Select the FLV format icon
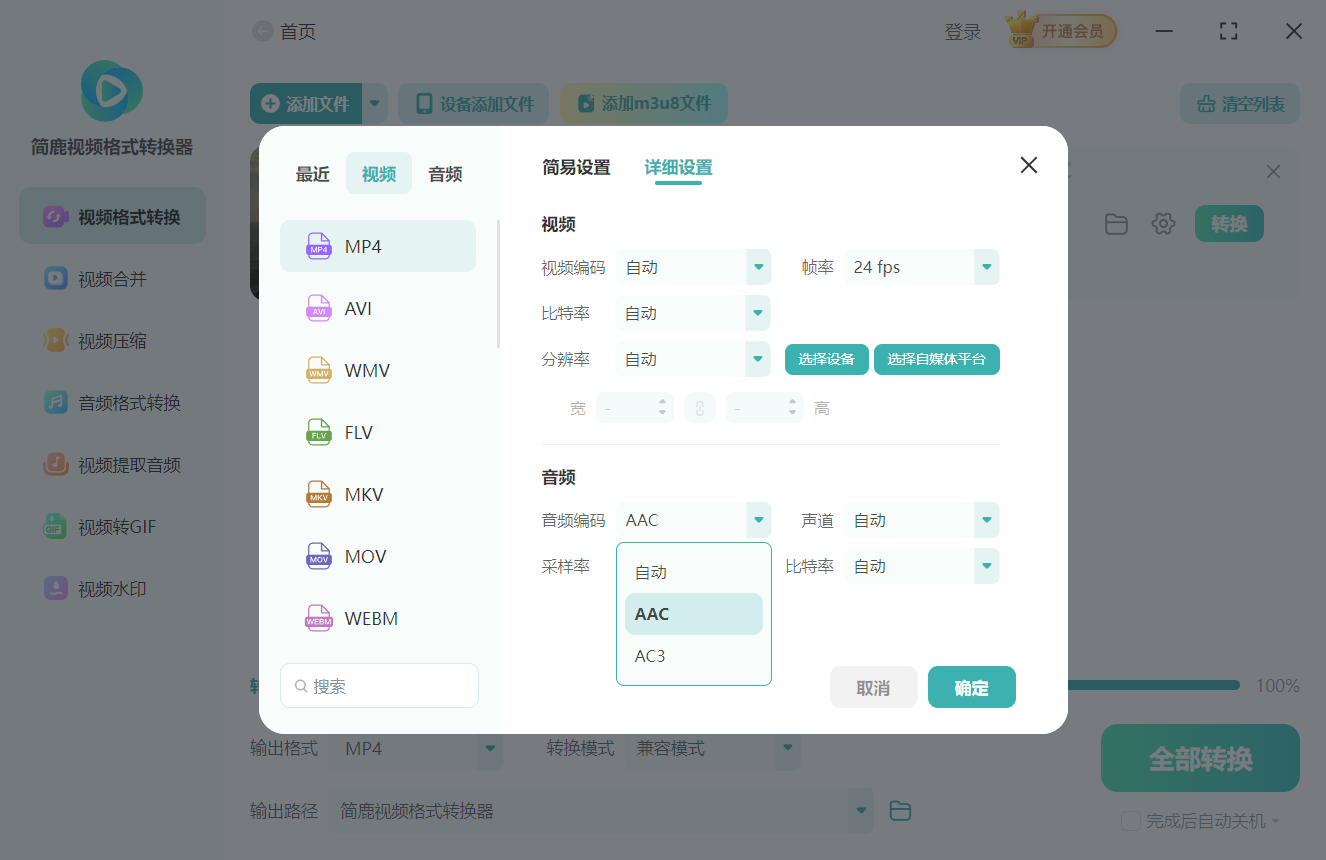1326x860 pixels. 318,432
